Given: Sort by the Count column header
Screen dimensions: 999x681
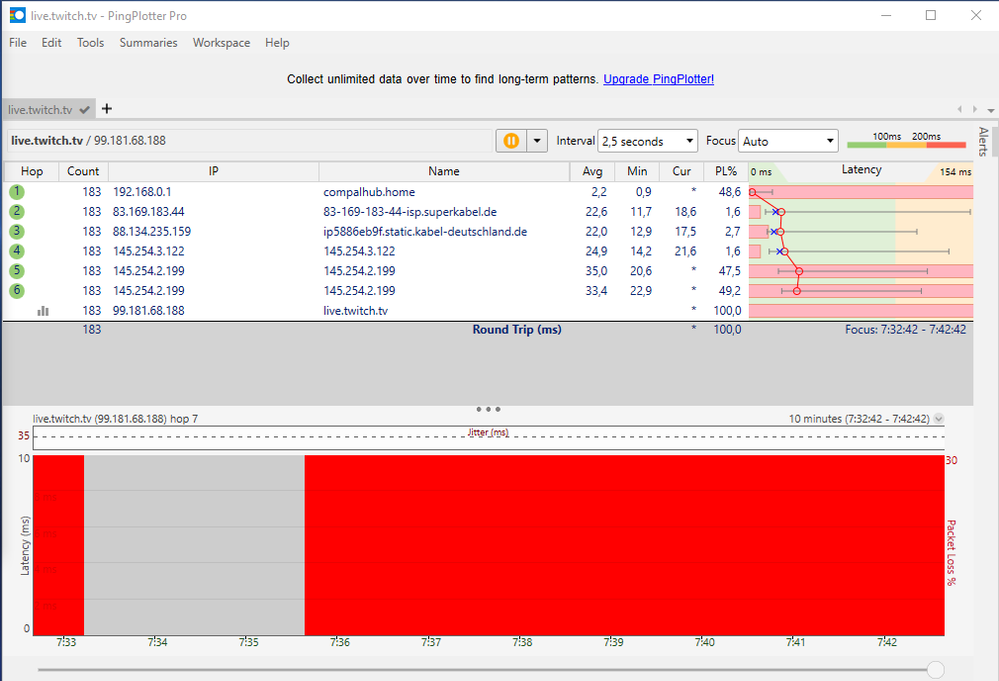Looking at the screenshot, I should (x=83, y=171).
